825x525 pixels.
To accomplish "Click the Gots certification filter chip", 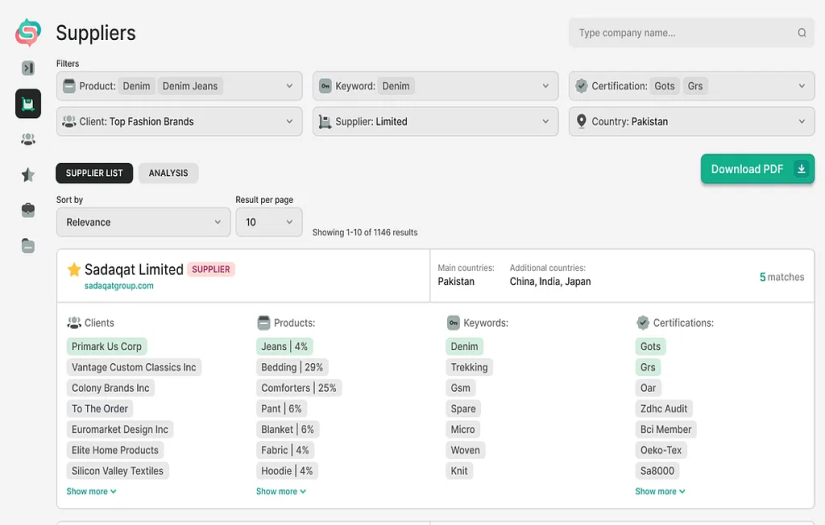I will 665,86.
